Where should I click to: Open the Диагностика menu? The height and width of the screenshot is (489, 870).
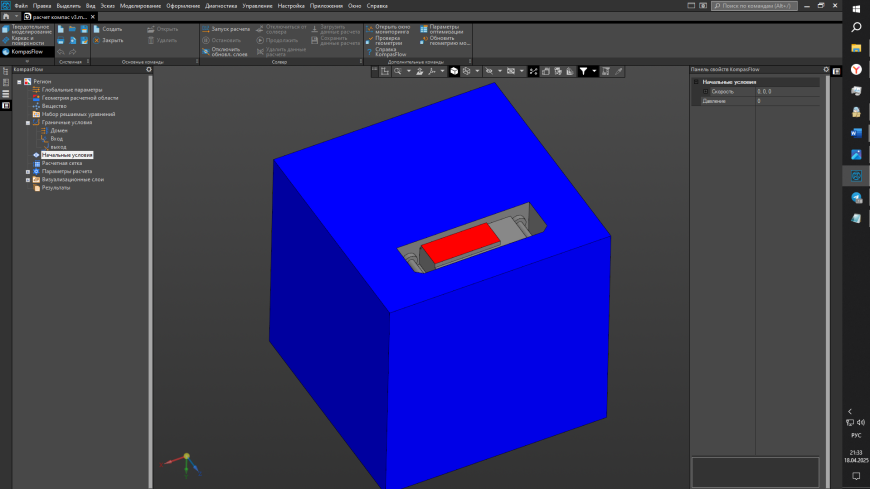[x=221, y=6]
